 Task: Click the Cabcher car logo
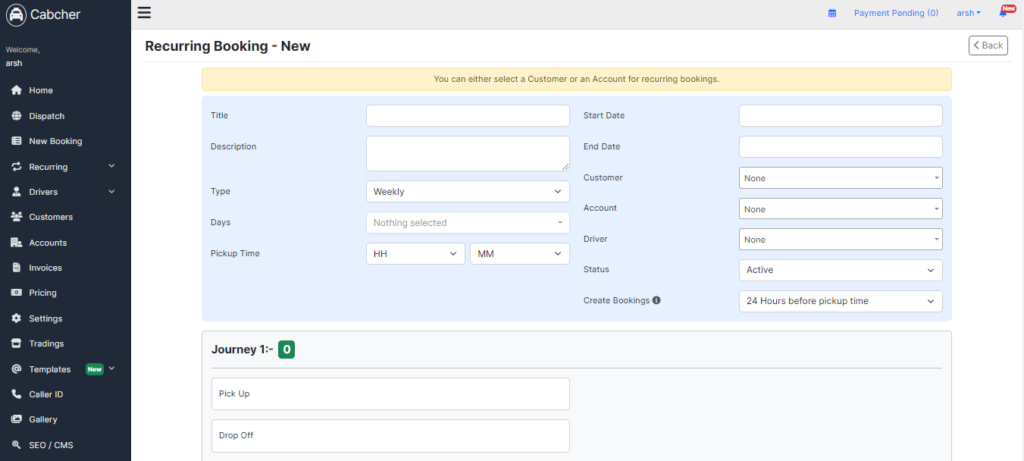[16, 14]
